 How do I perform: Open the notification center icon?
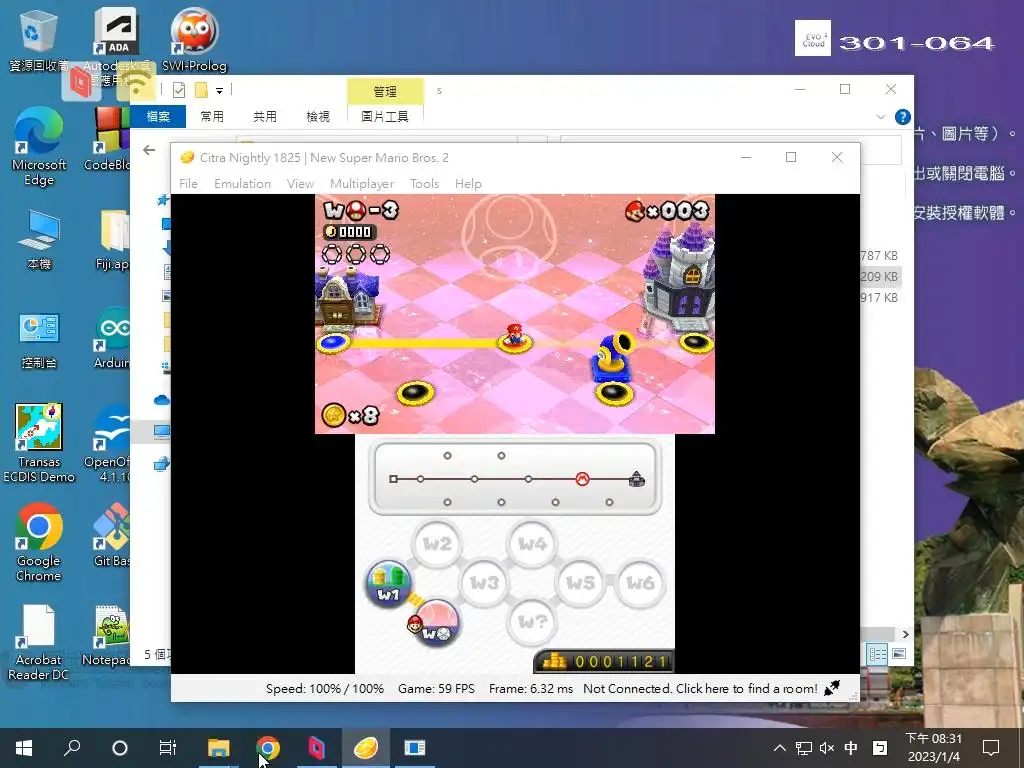(x=991, y=748)
